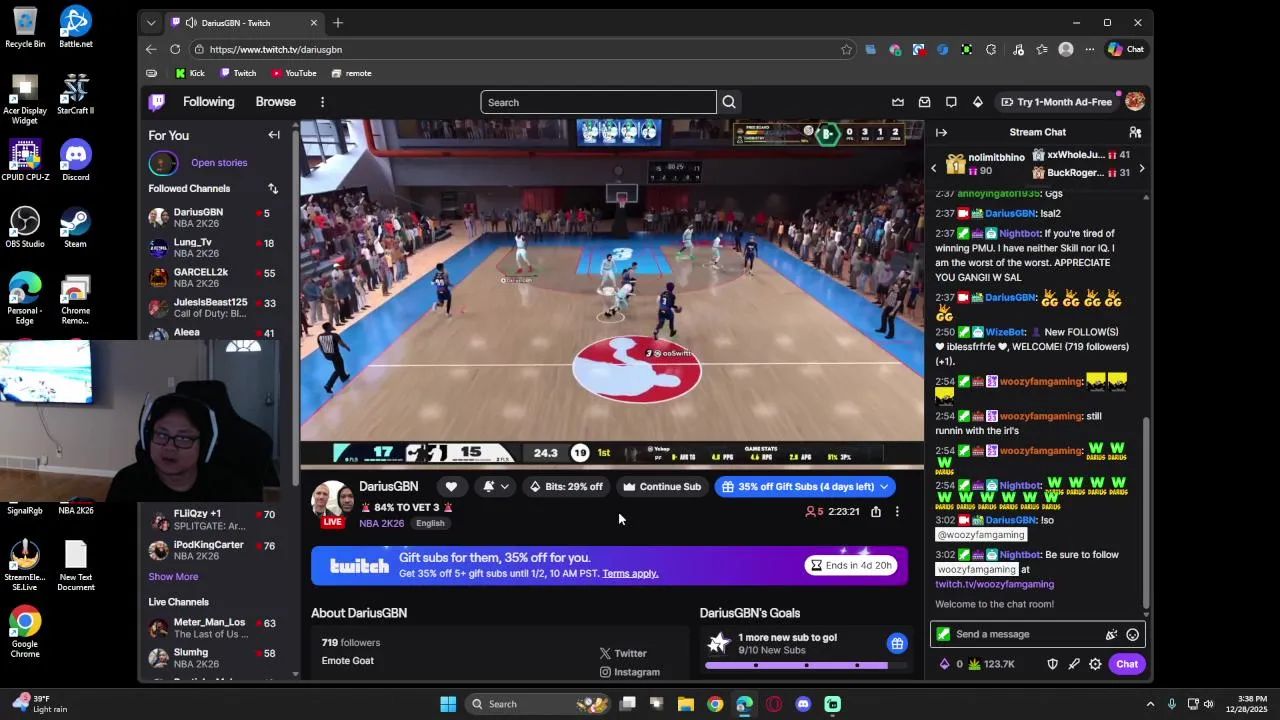Click the remote bookmark
1280x720 pixels.
351,73
